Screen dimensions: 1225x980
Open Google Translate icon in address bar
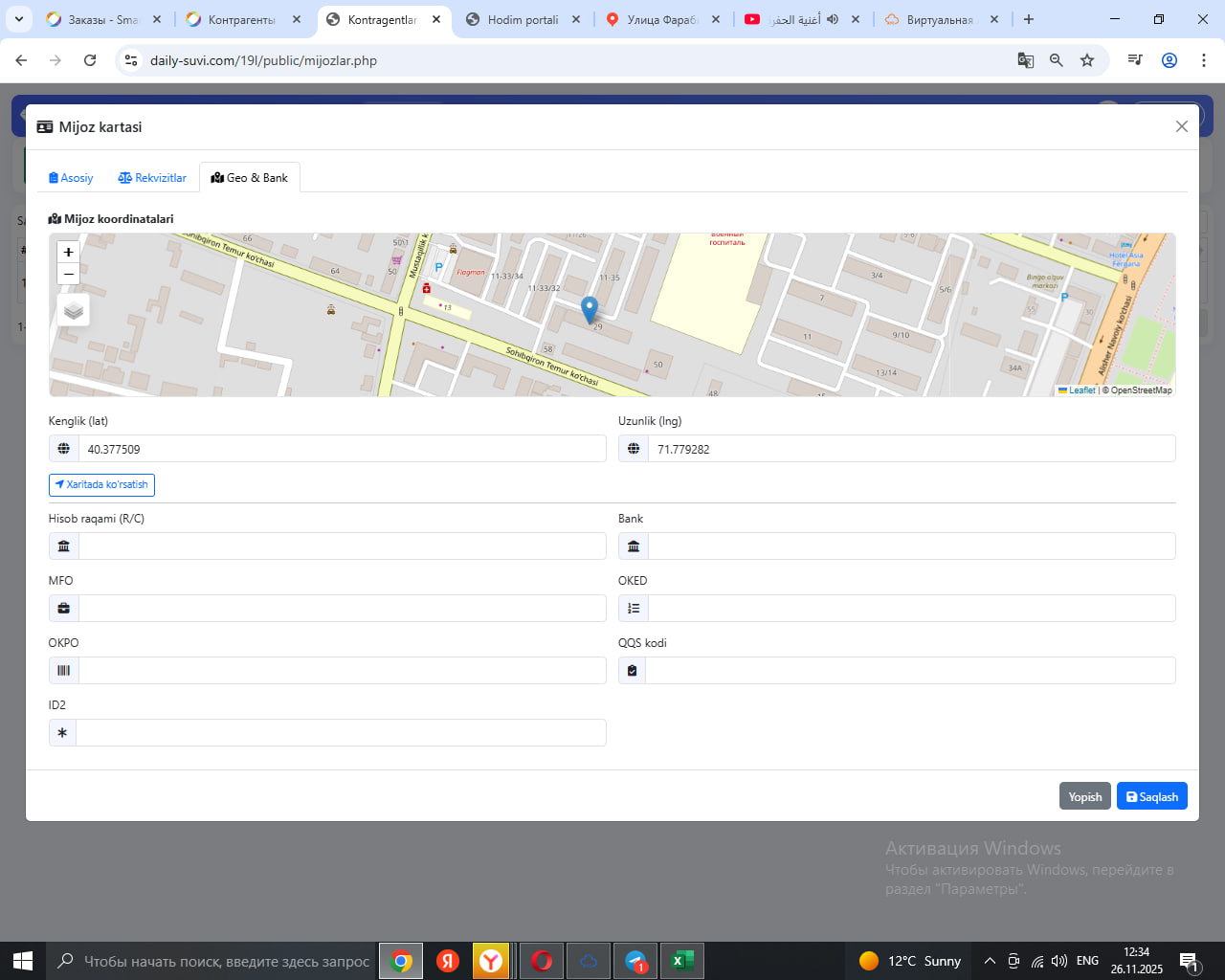pos(1026,60)
